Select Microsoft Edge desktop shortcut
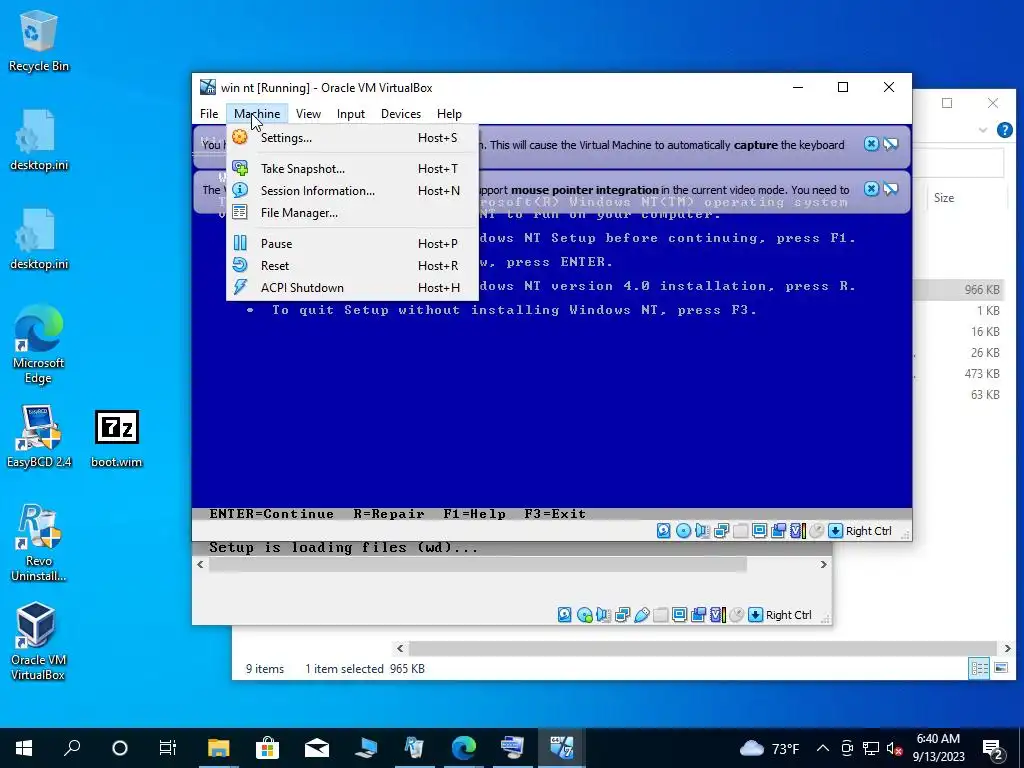Image resolution: width=1024 pixels, height=768 pixels. point(39,344)
